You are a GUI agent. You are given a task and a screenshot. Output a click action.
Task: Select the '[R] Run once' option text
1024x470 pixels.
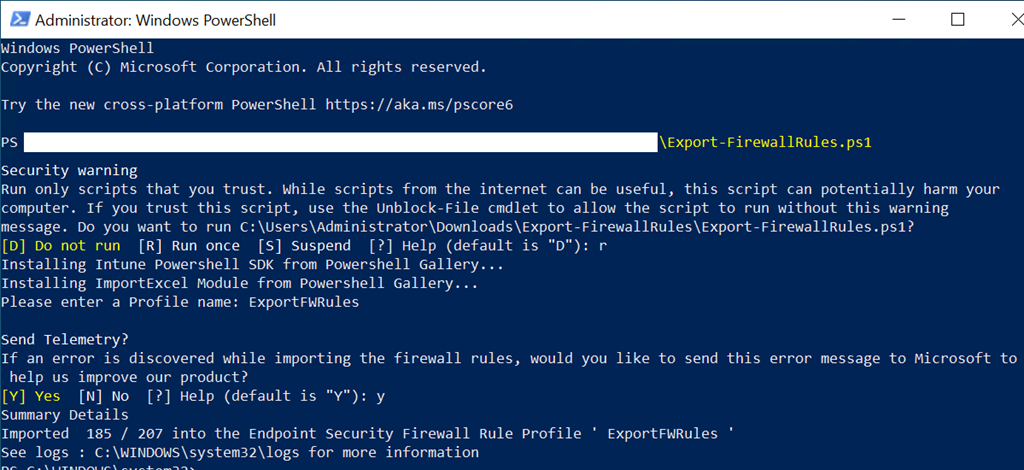[189, 246]
